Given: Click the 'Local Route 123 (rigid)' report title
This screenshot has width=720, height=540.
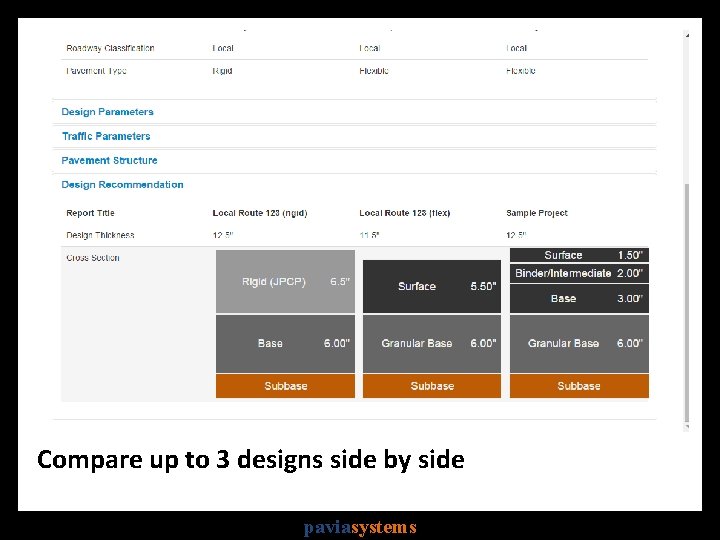Looking at the screenshot, I should click(260, 213).
